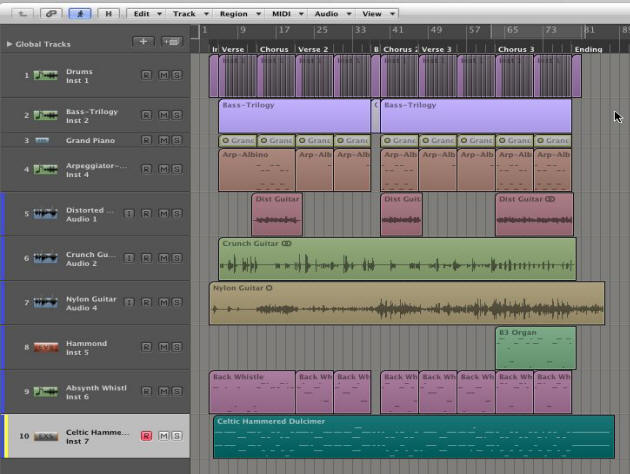The height and width of the screenshot is (474, 630).
Task: Toggle the Catch playhead button
Action: click(x=80, y=14)
